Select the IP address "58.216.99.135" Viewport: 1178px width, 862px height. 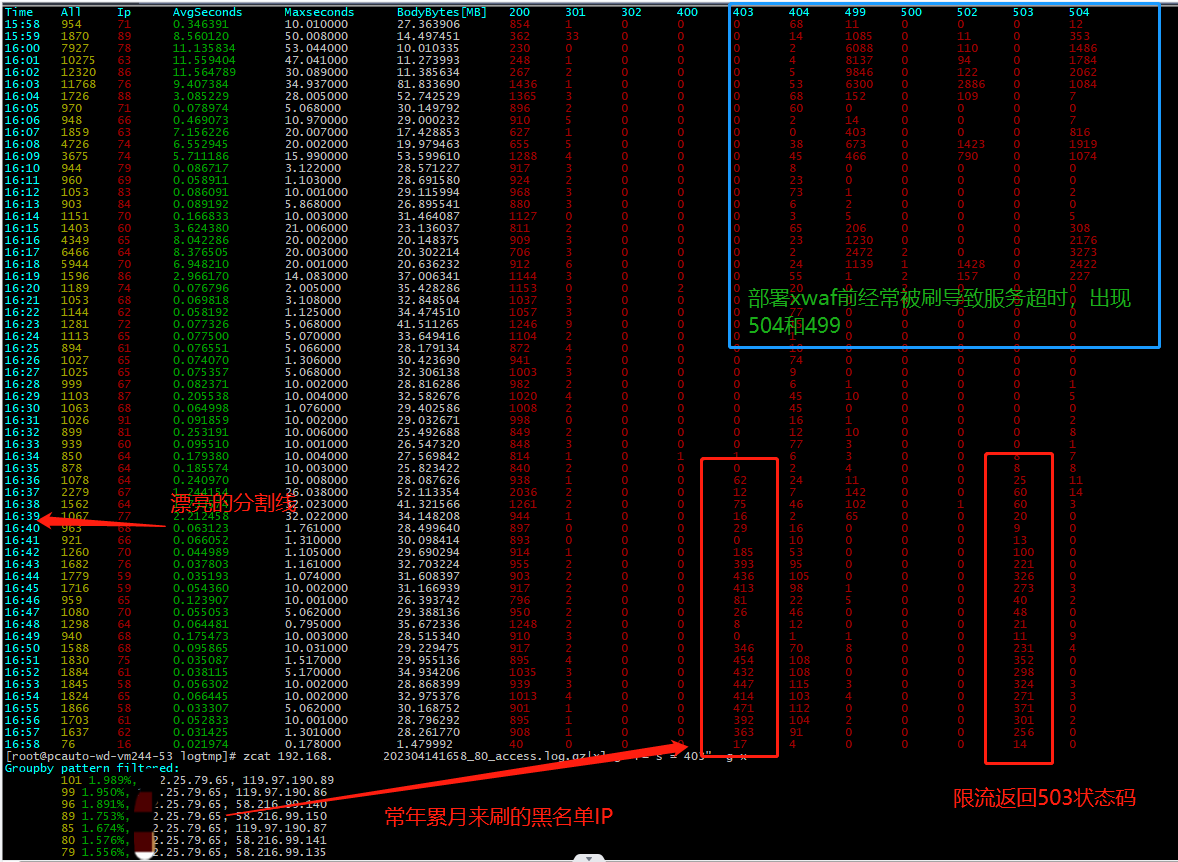pos(282,852)
